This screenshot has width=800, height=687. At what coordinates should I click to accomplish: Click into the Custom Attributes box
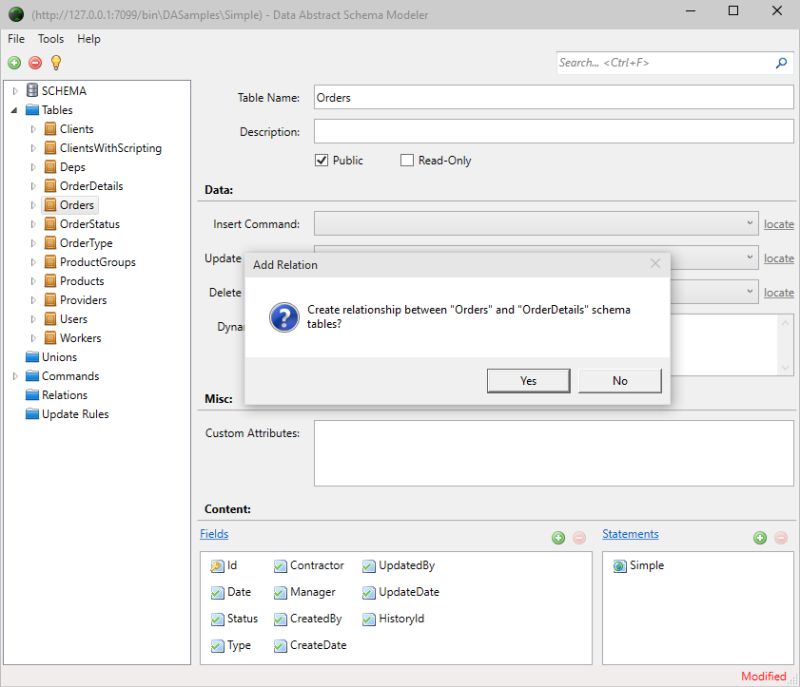click(x=554, y=453)
